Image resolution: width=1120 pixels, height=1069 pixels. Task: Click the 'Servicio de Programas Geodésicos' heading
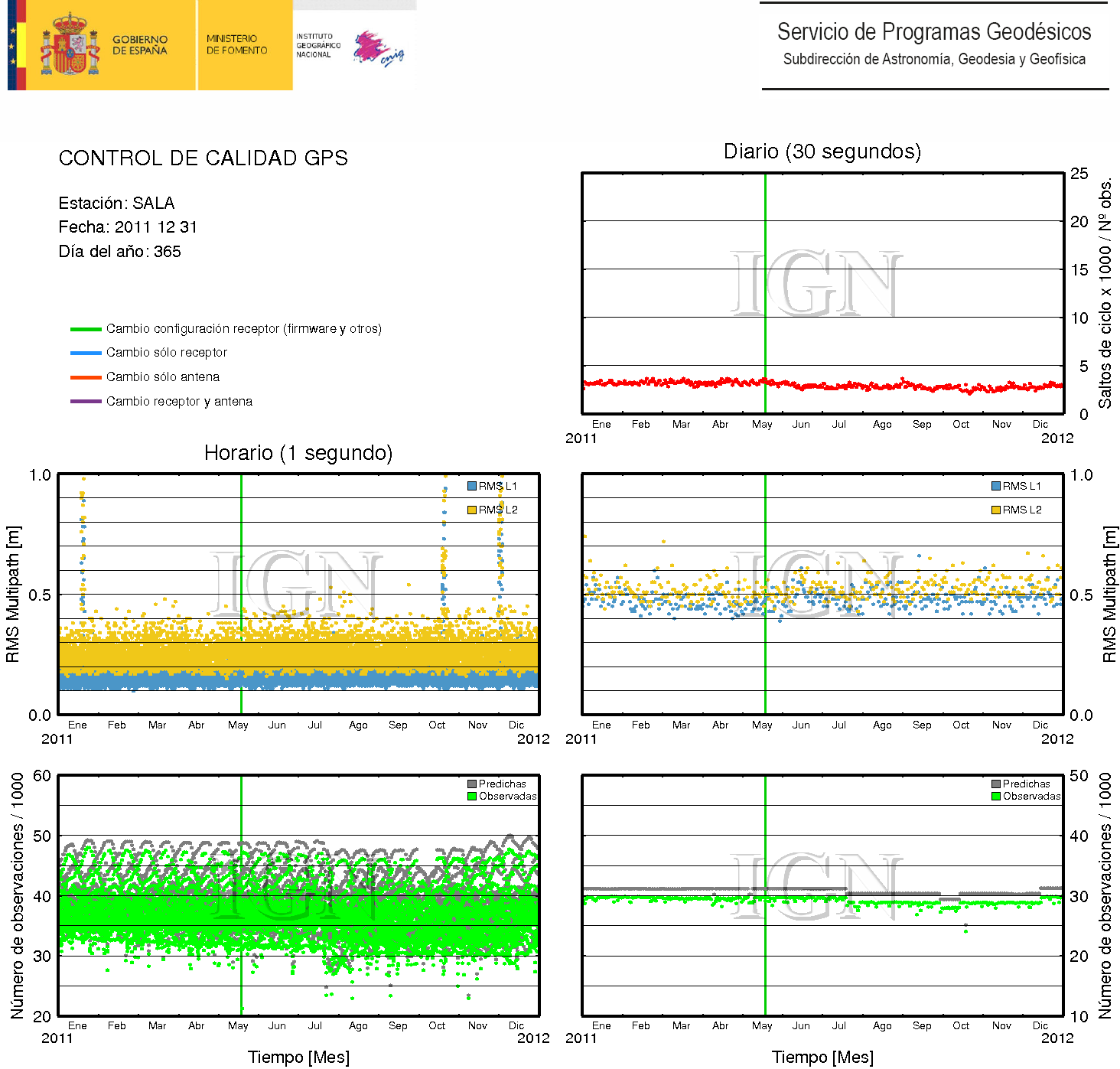933,32
